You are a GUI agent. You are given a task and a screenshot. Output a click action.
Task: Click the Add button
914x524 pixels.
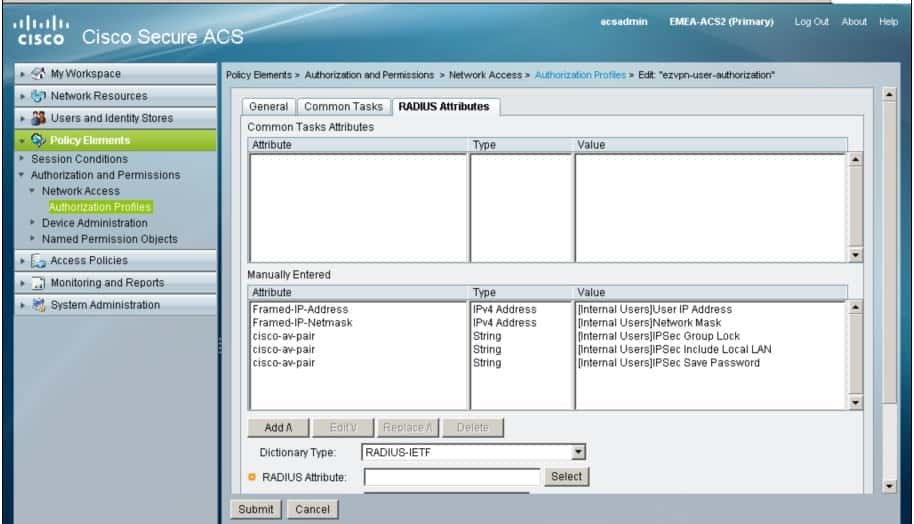coord(278,428)
